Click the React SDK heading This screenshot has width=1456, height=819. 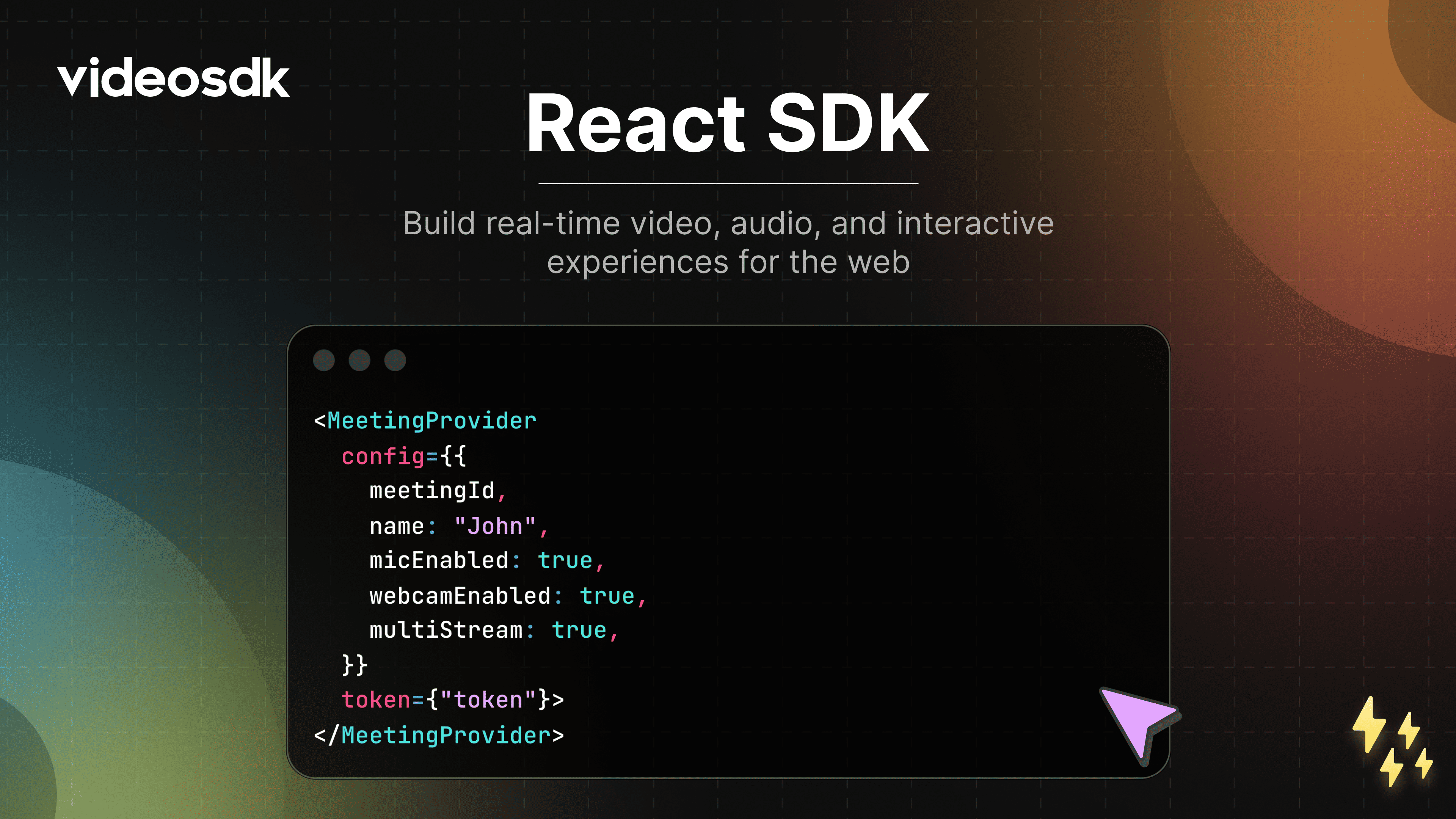pyautogui.click(x=728, y=123)
